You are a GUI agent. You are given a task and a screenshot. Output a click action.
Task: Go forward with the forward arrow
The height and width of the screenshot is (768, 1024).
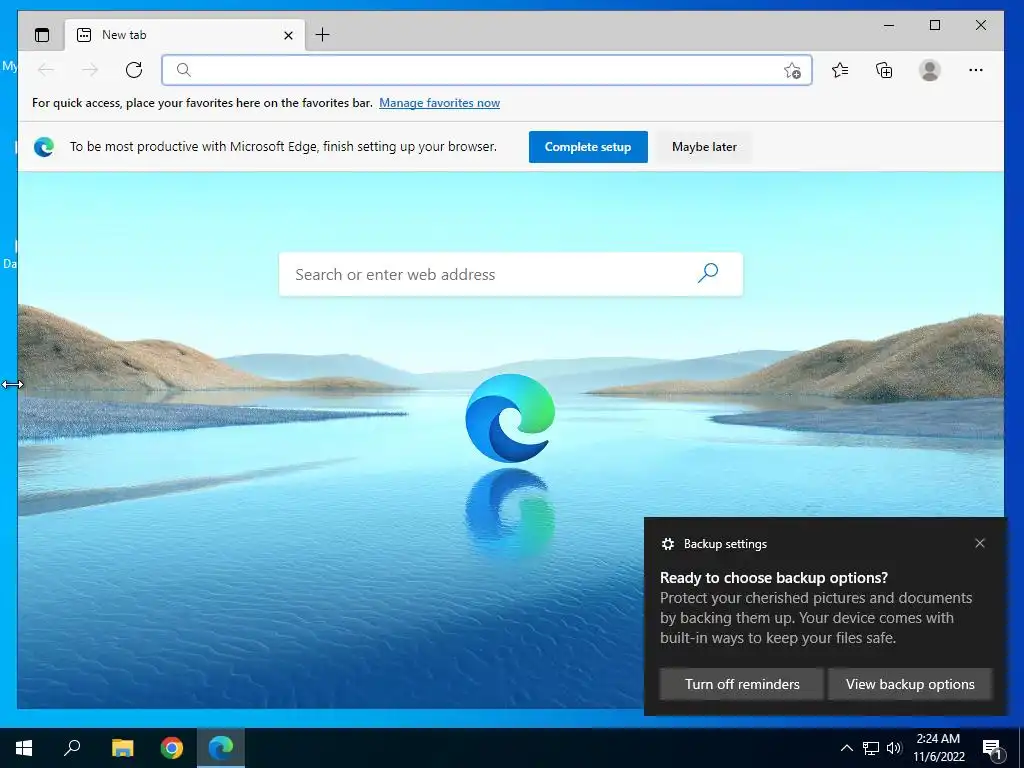click(90, 70)
